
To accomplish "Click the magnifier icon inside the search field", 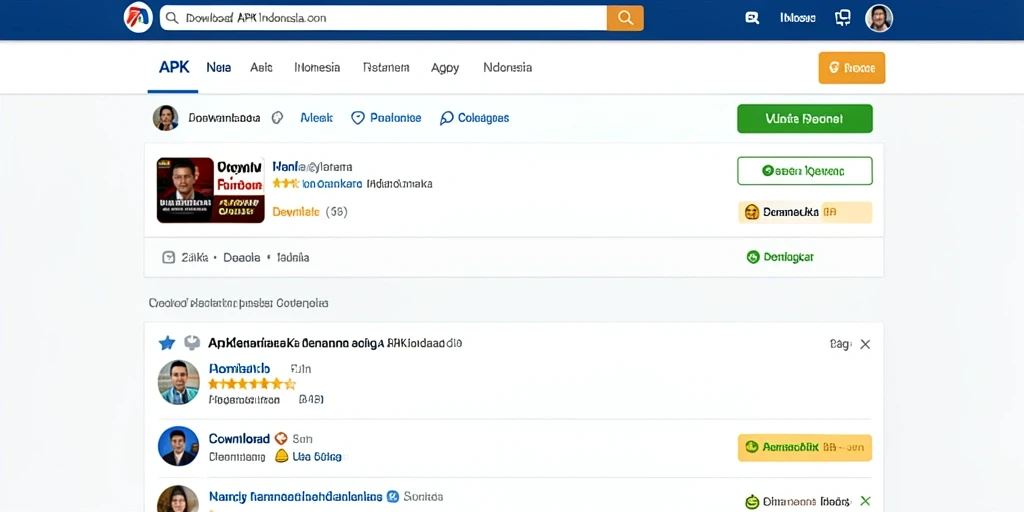I will click(x=172, y=18).
